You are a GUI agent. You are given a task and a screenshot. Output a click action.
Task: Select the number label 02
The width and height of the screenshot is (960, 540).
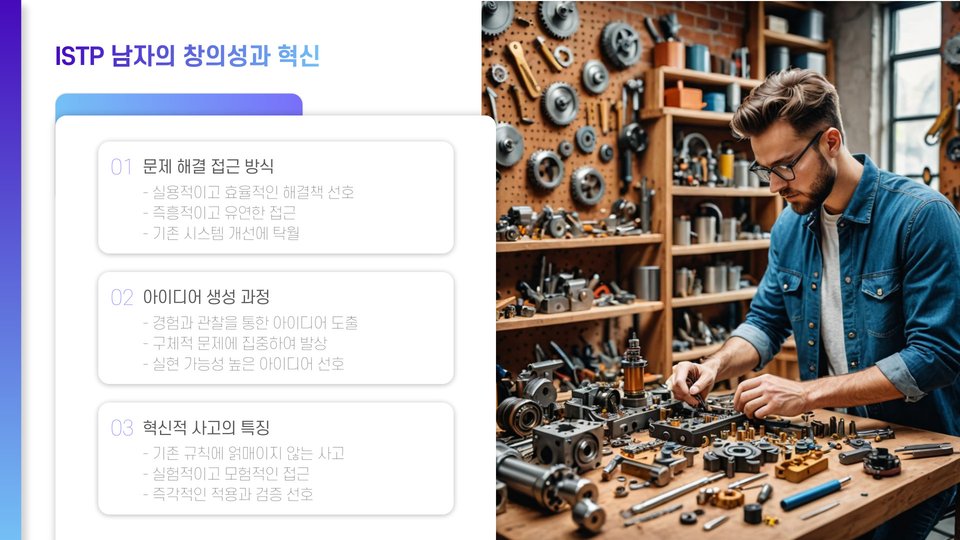click(122, 298)
